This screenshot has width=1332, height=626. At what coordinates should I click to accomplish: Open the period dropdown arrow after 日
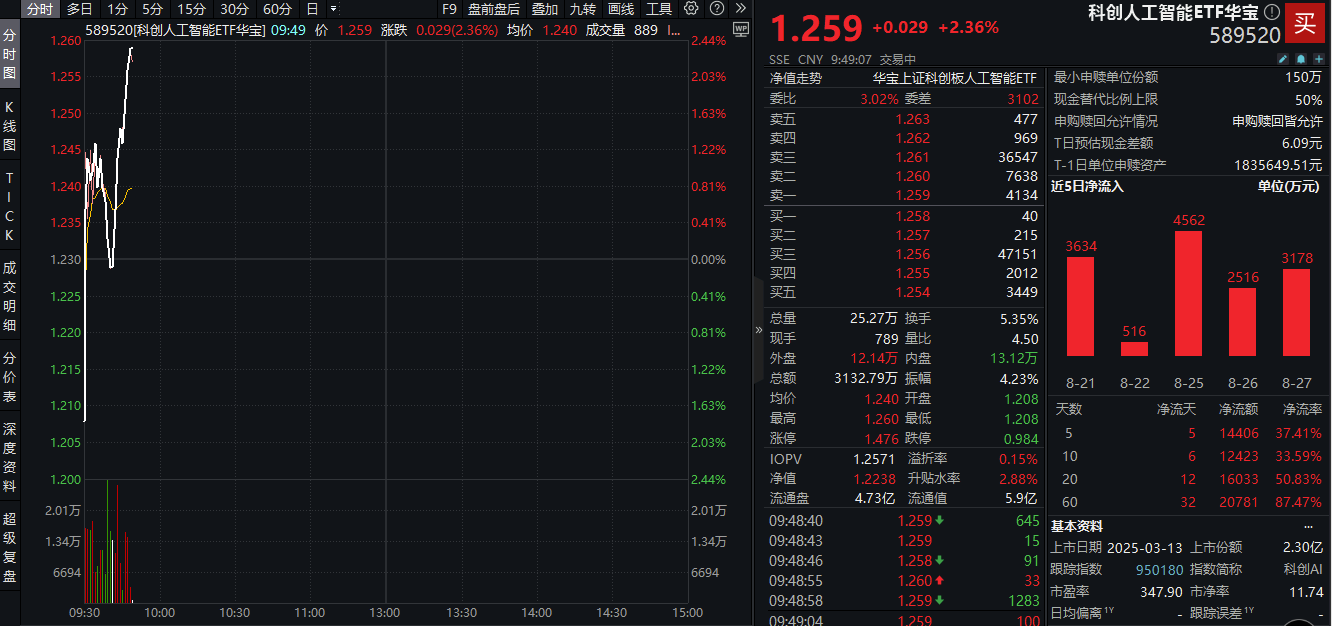click(332, 9)
